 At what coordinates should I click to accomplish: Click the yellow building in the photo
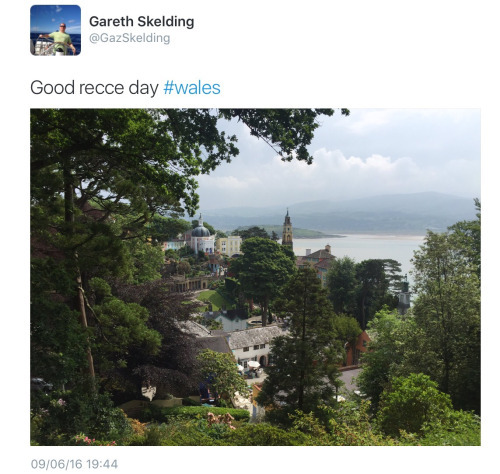229,246
